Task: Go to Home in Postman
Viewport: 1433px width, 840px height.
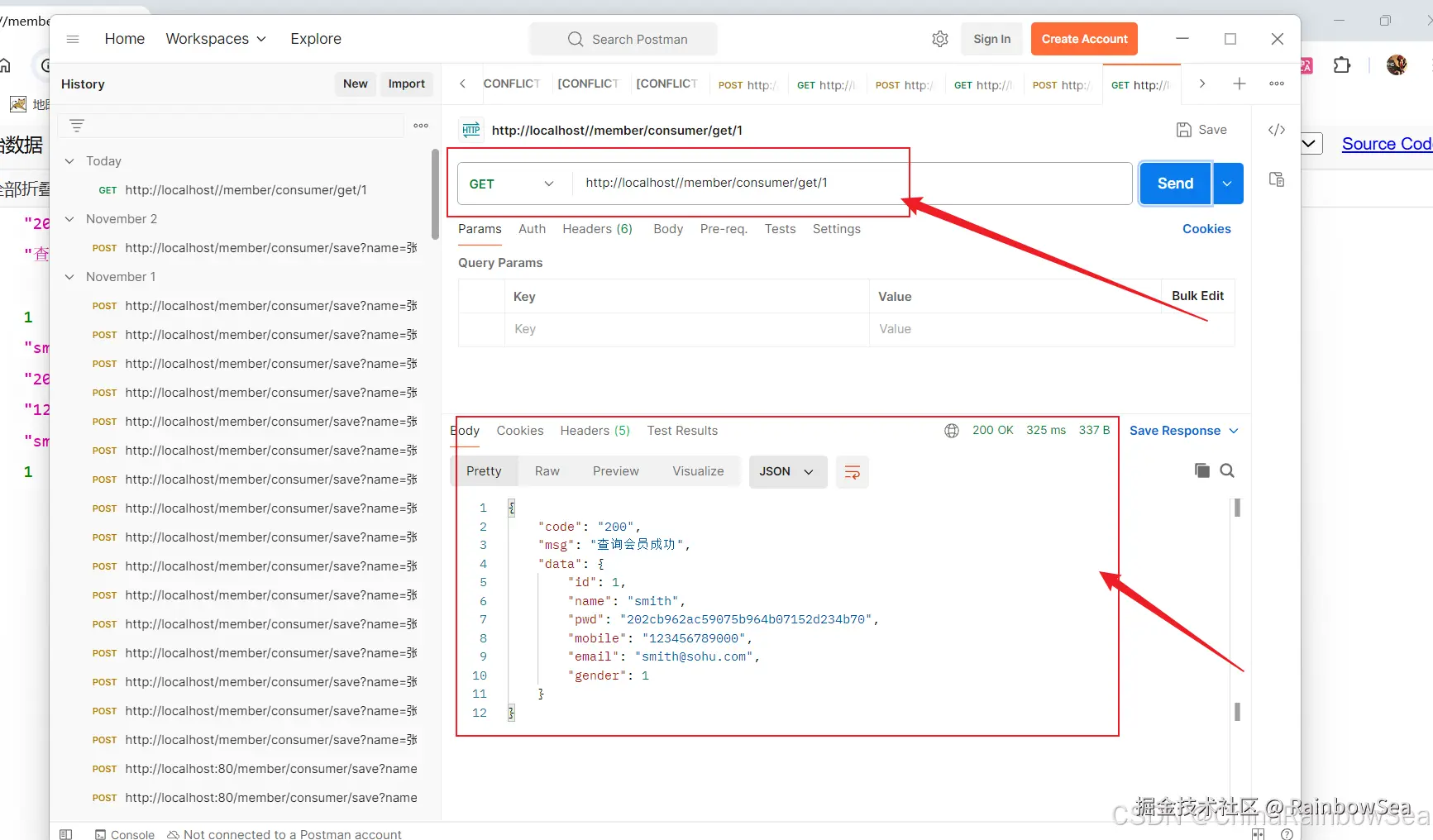Action: coord(125,39)
